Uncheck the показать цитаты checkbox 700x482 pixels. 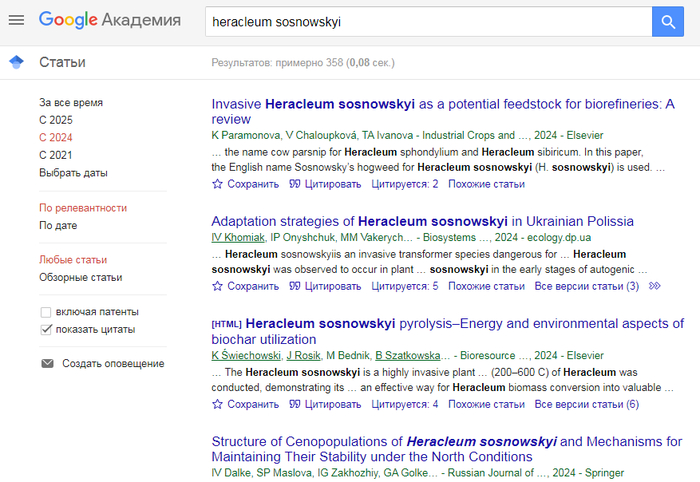[x=46, y=329]
